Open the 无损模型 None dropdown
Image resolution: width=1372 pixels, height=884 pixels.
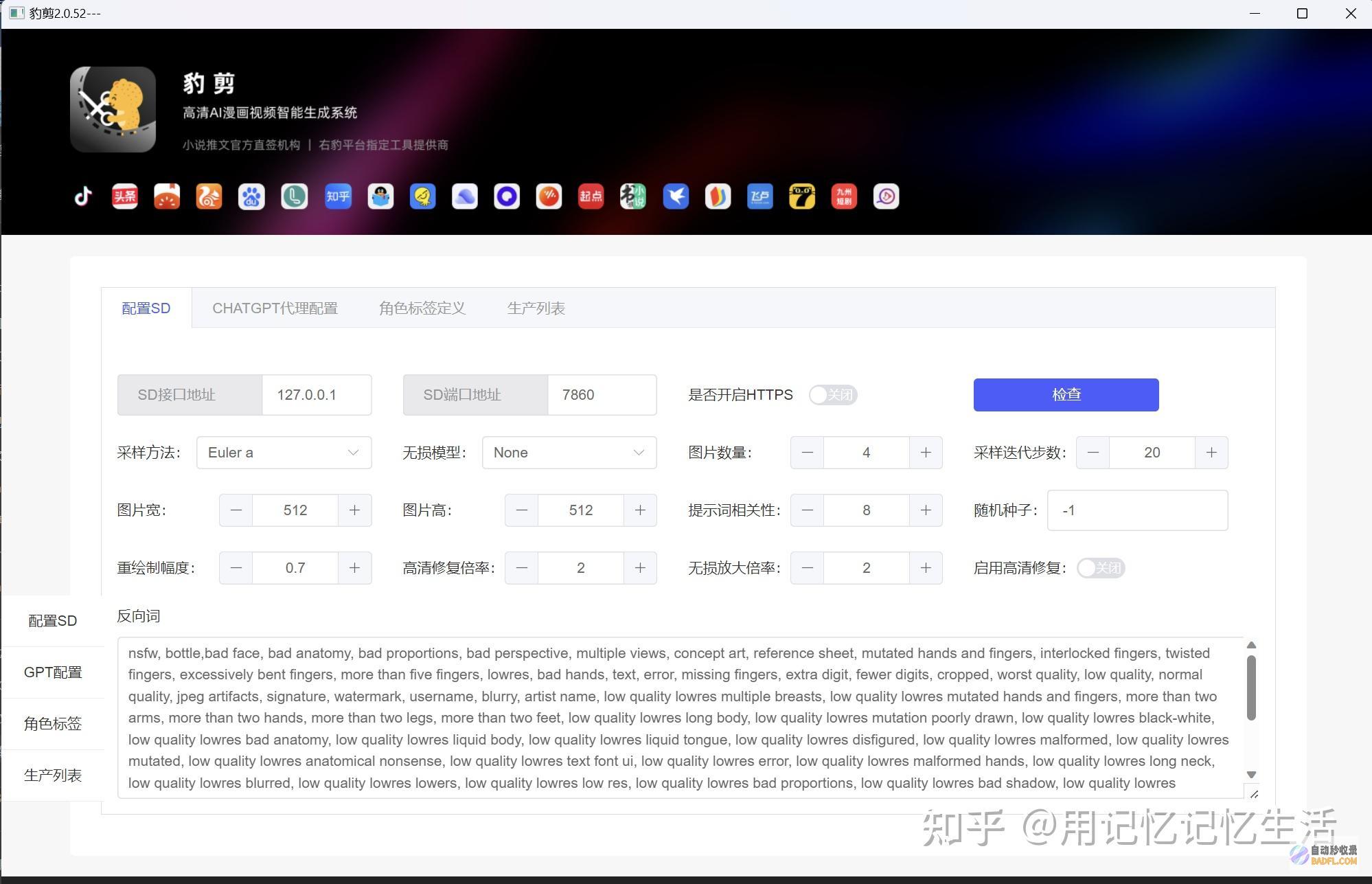point(569,453)
